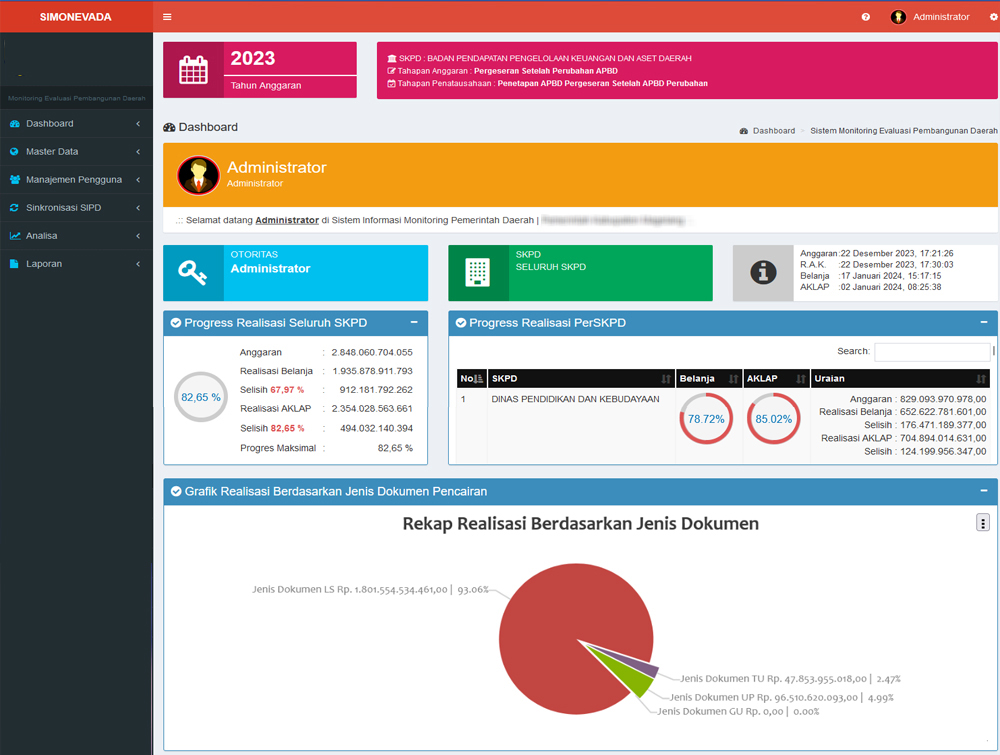Click the key icon on Otoritas card
This screenshot has width=1000, height=755.
[x=193, y=273]
